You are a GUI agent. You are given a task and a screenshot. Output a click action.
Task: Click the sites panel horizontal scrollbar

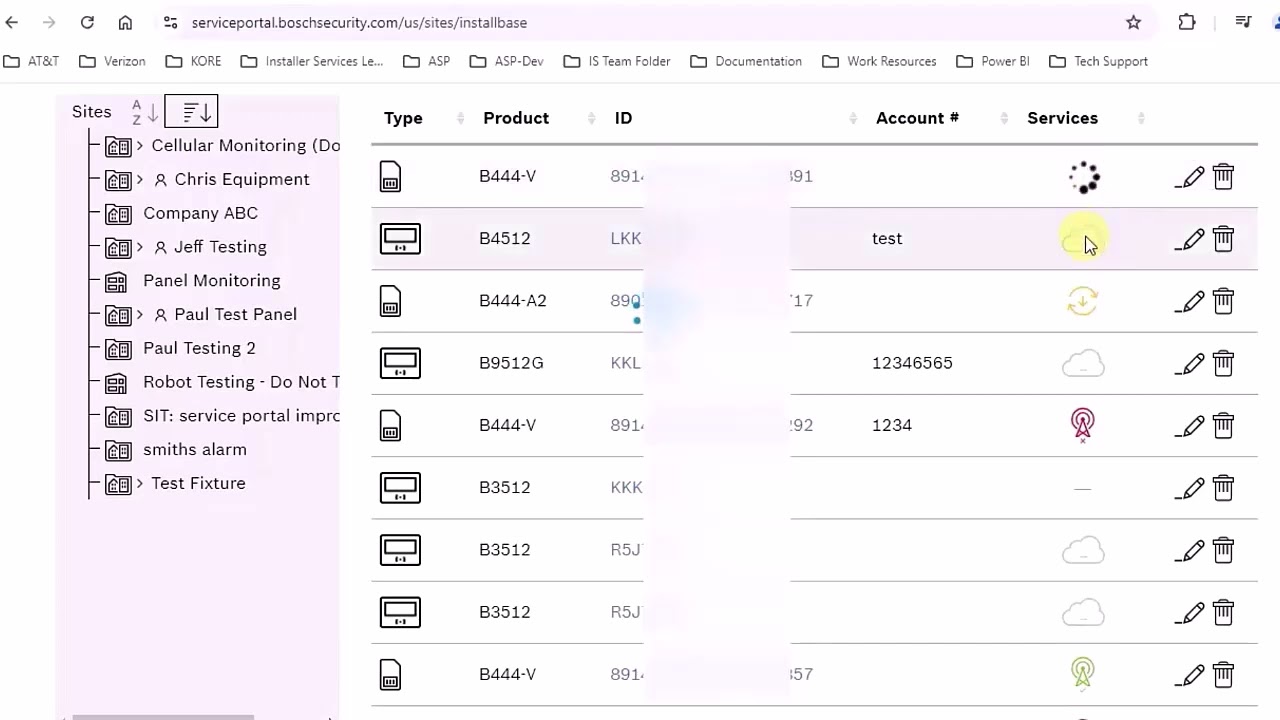(x=163, y=717)
